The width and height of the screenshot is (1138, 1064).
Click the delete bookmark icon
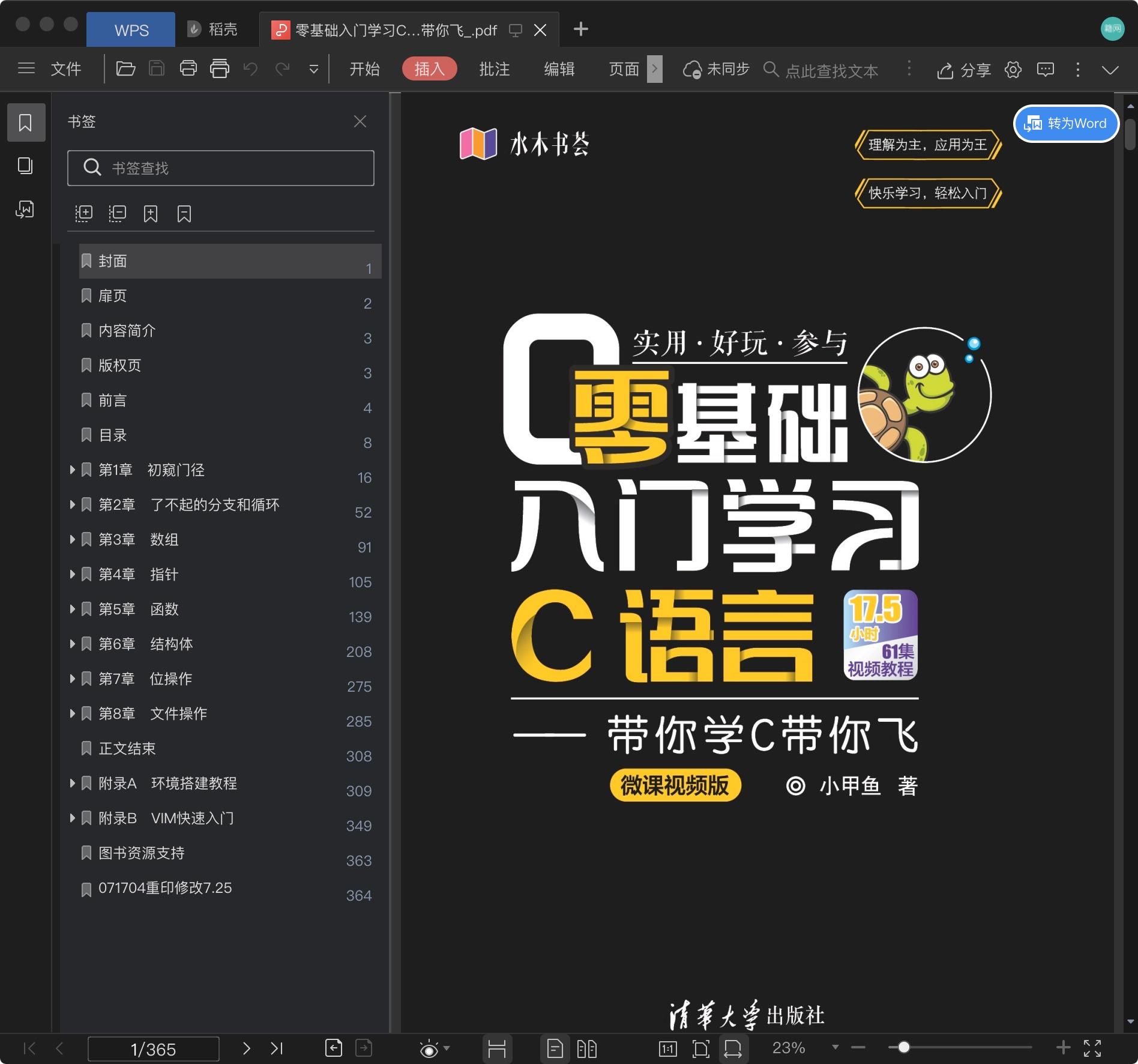184,214
